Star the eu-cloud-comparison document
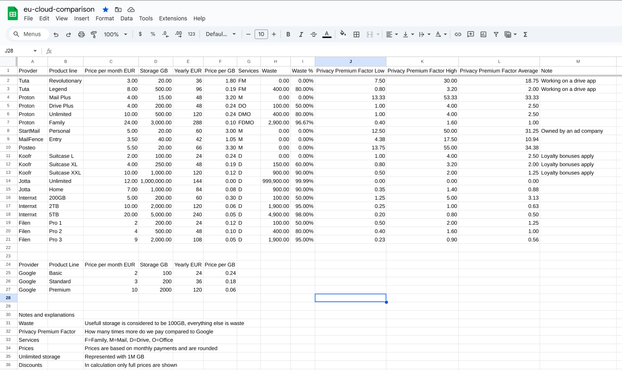The image size is (622, 370). click(105, 10)
